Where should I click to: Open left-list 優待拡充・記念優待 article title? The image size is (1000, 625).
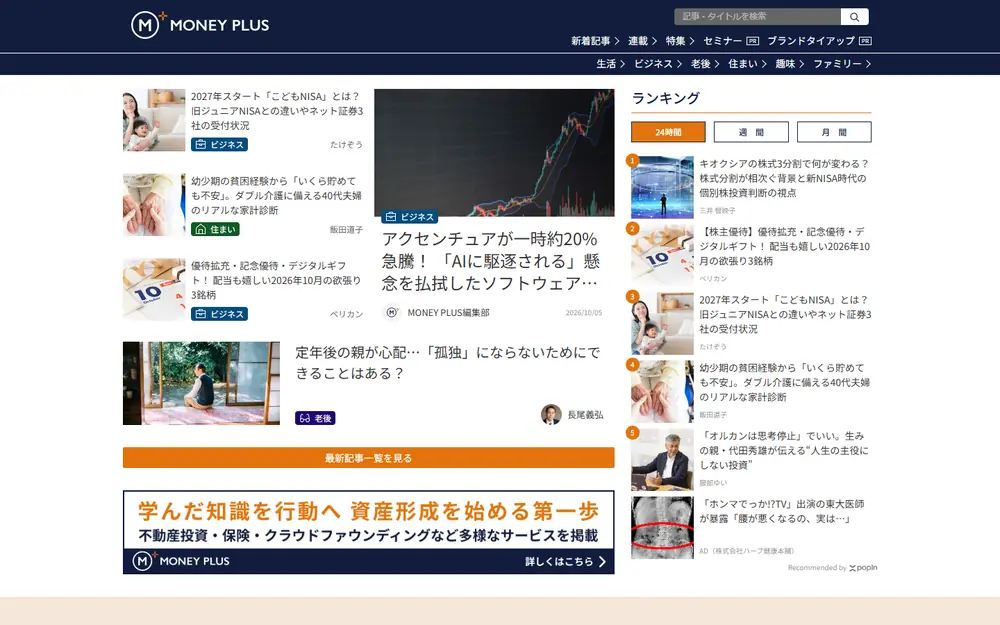coord(277,280)
